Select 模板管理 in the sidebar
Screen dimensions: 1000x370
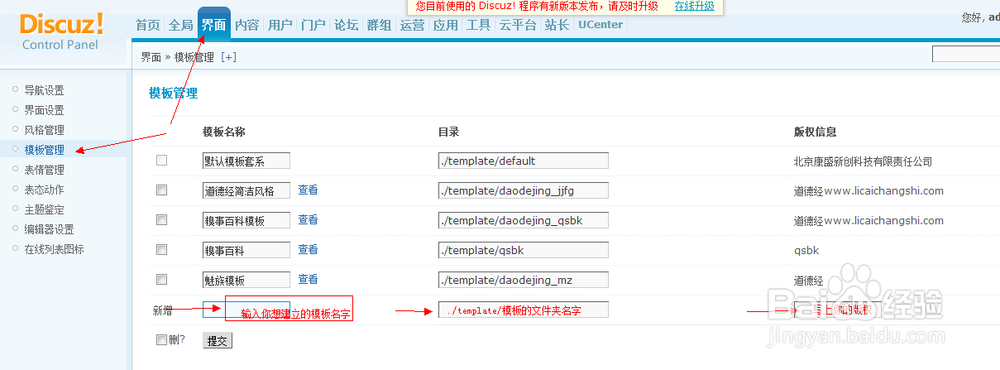tap(44, 151)
